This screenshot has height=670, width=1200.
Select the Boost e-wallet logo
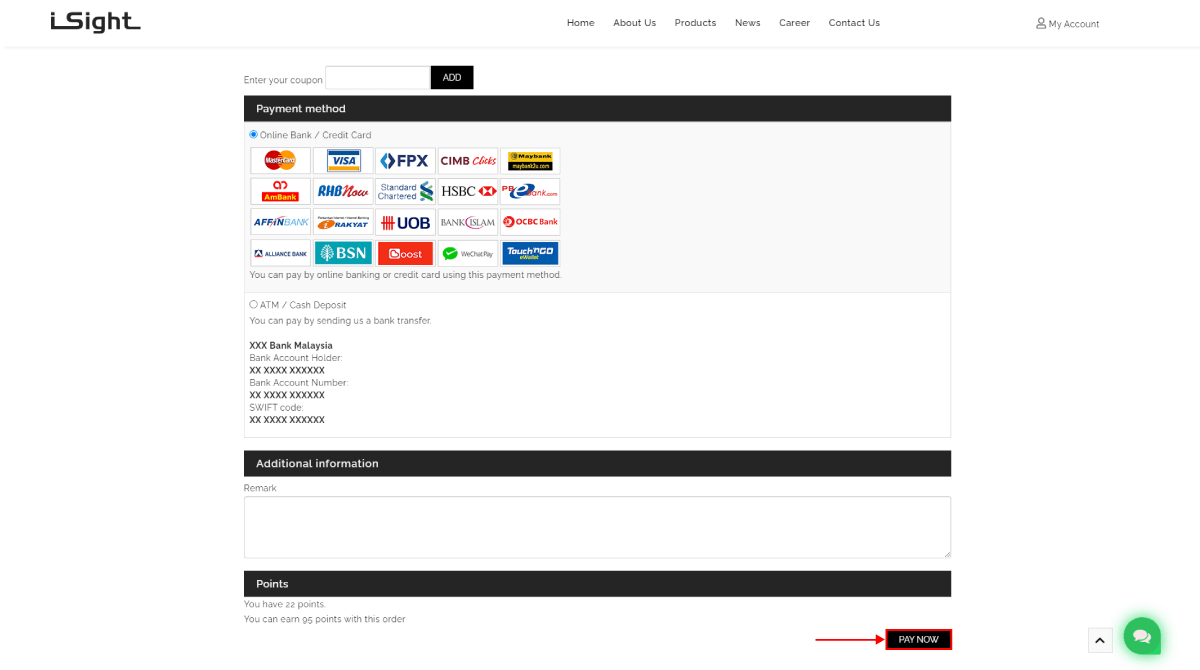point(405,253)
